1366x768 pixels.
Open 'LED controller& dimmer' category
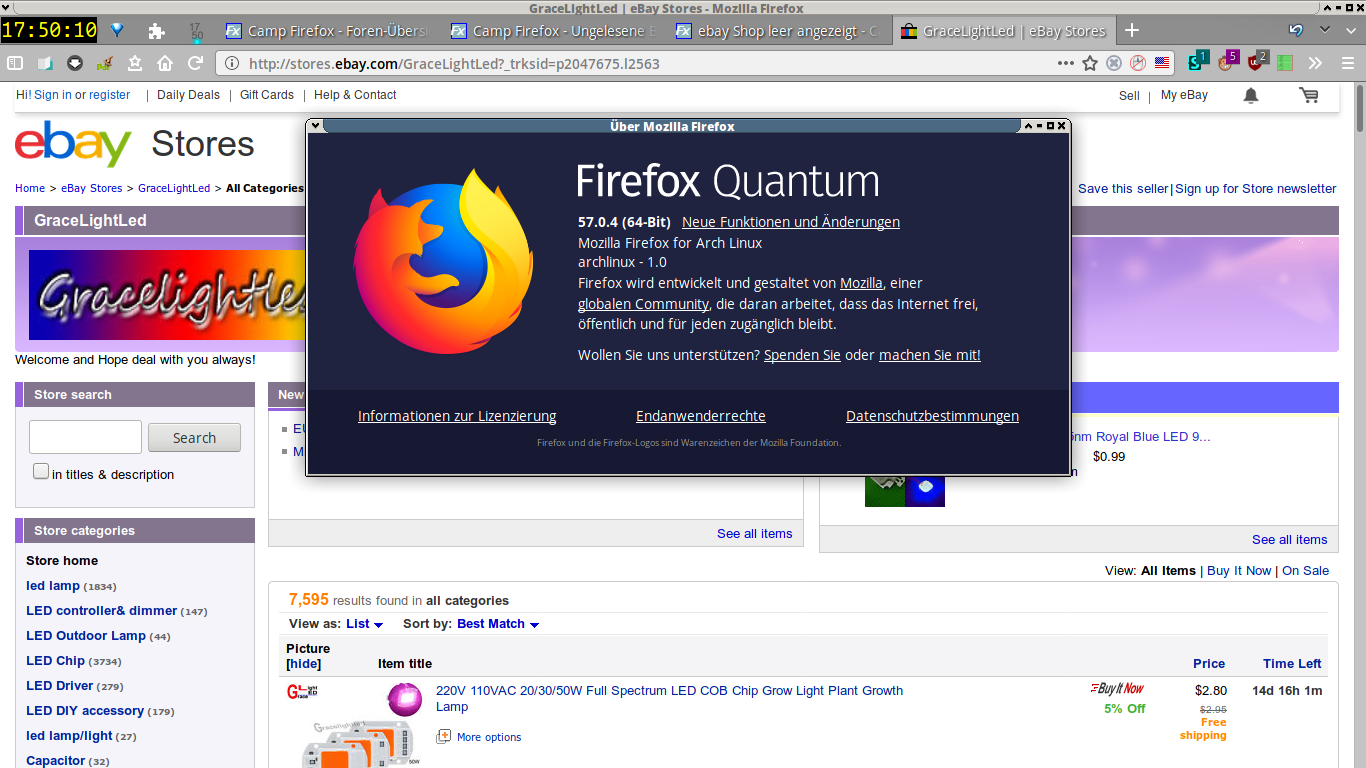click(101, 610)
